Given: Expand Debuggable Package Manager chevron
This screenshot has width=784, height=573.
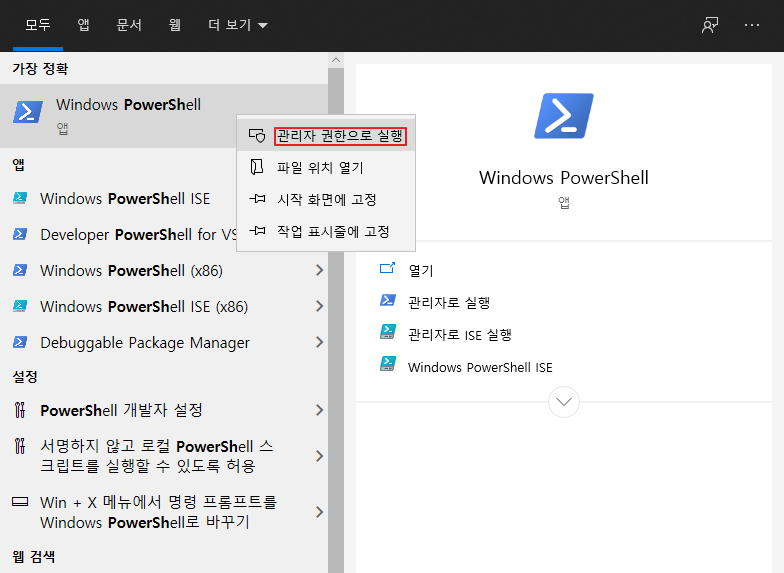Looking at the screenshot, I should pos(320,342).
